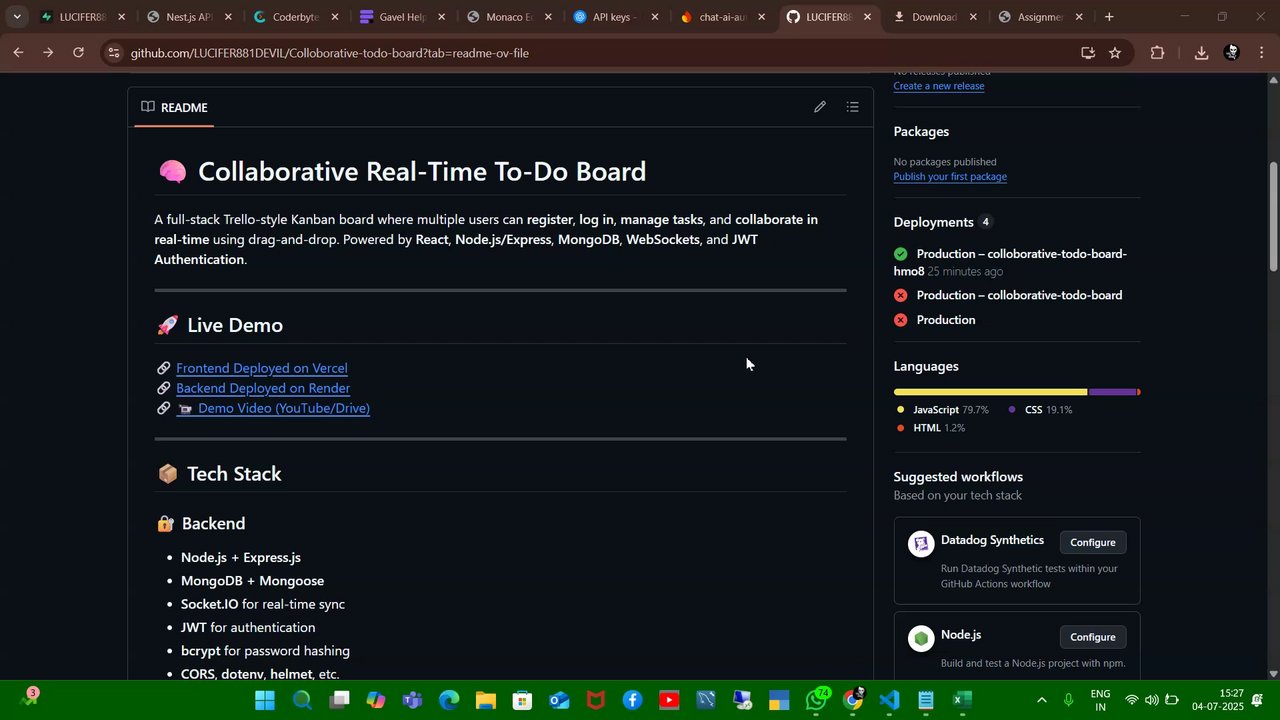Screen dimensions: 1280x720
Task: Click the edit README pencil icon
Action: 820,107
